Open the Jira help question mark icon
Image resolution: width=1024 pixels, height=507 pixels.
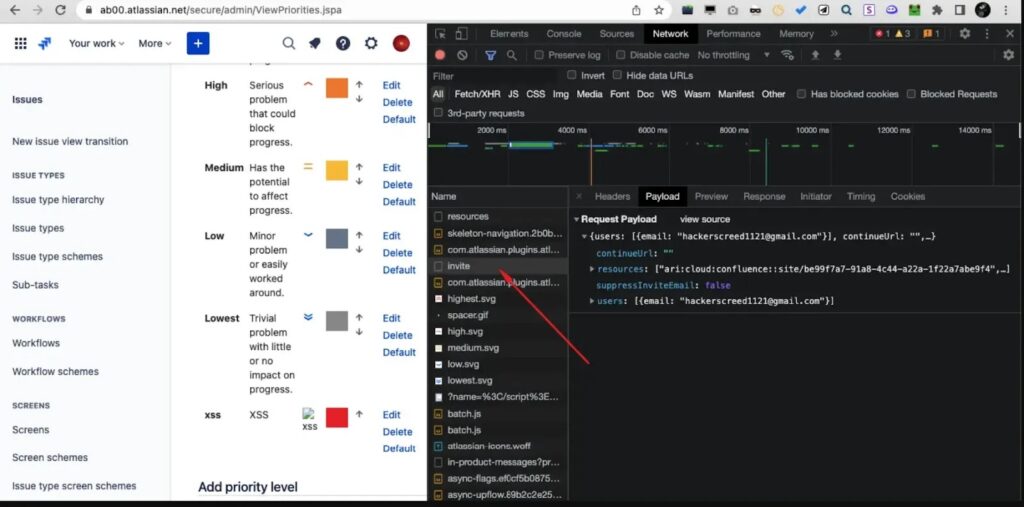343,44
